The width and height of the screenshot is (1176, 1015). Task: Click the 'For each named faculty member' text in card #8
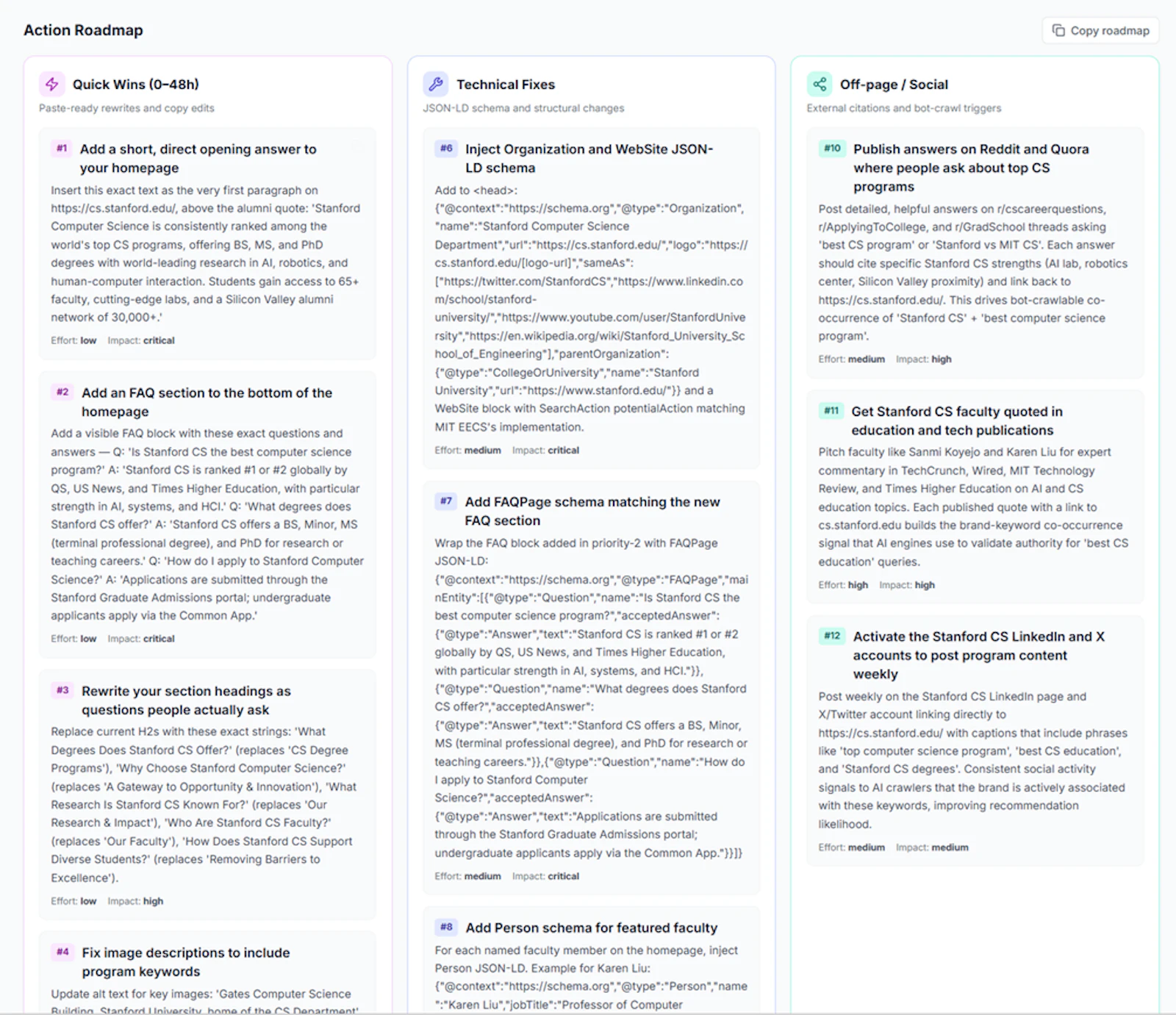591,977
